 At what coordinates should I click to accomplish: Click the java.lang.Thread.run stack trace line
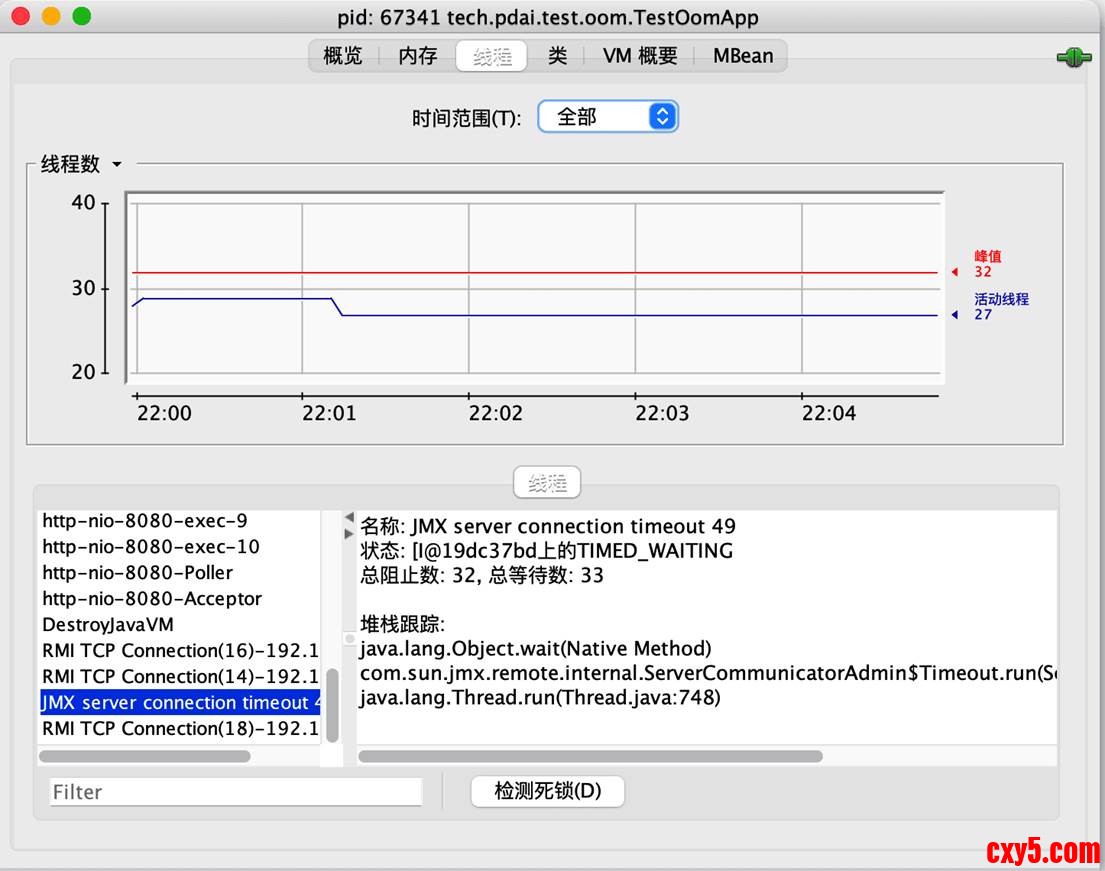pos(541,698)
